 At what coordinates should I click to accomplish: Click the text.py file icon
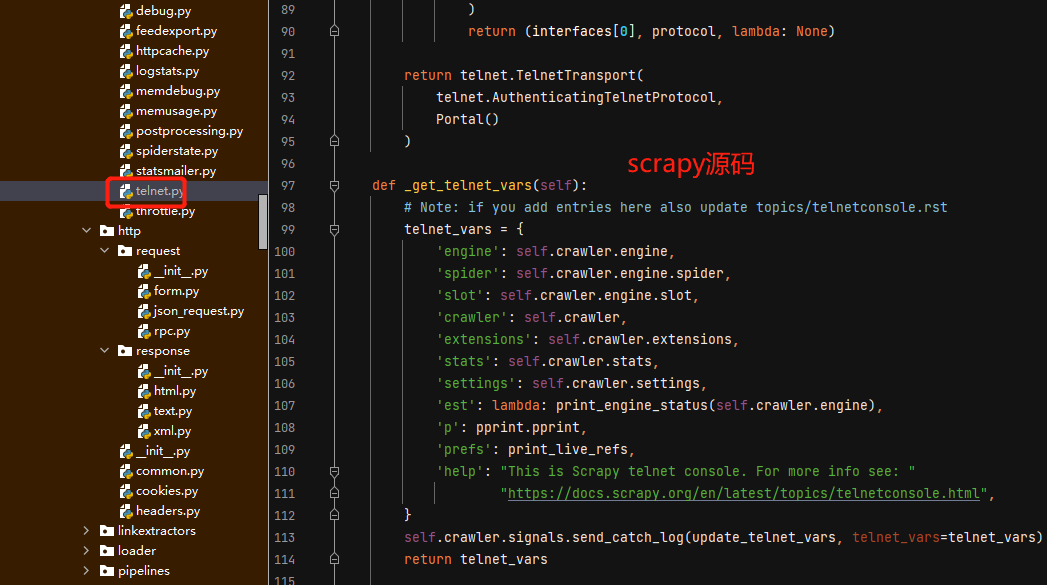[144, 412]
